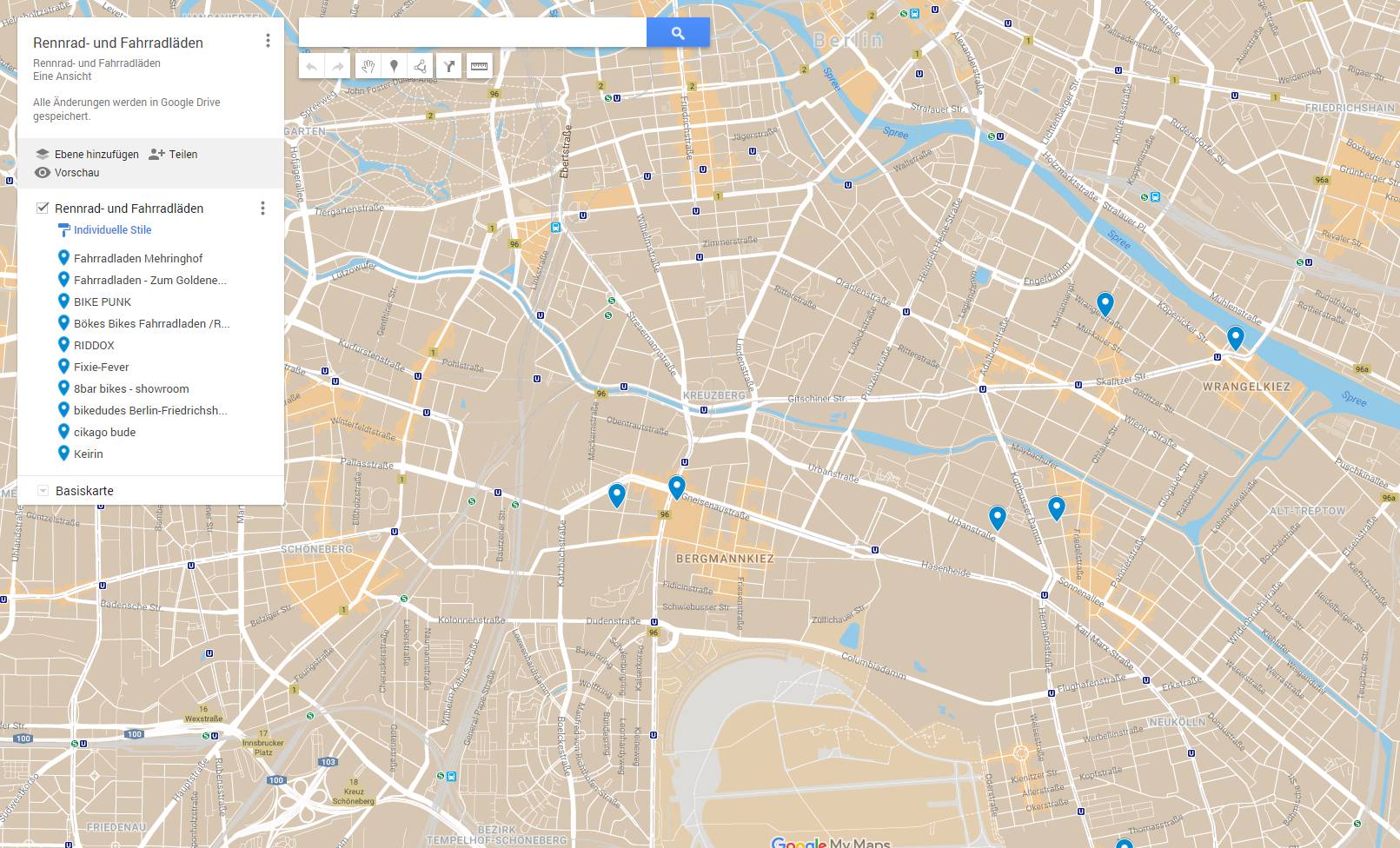
Task: Open map options three-dot menu beside title
Action: [268, 41]
